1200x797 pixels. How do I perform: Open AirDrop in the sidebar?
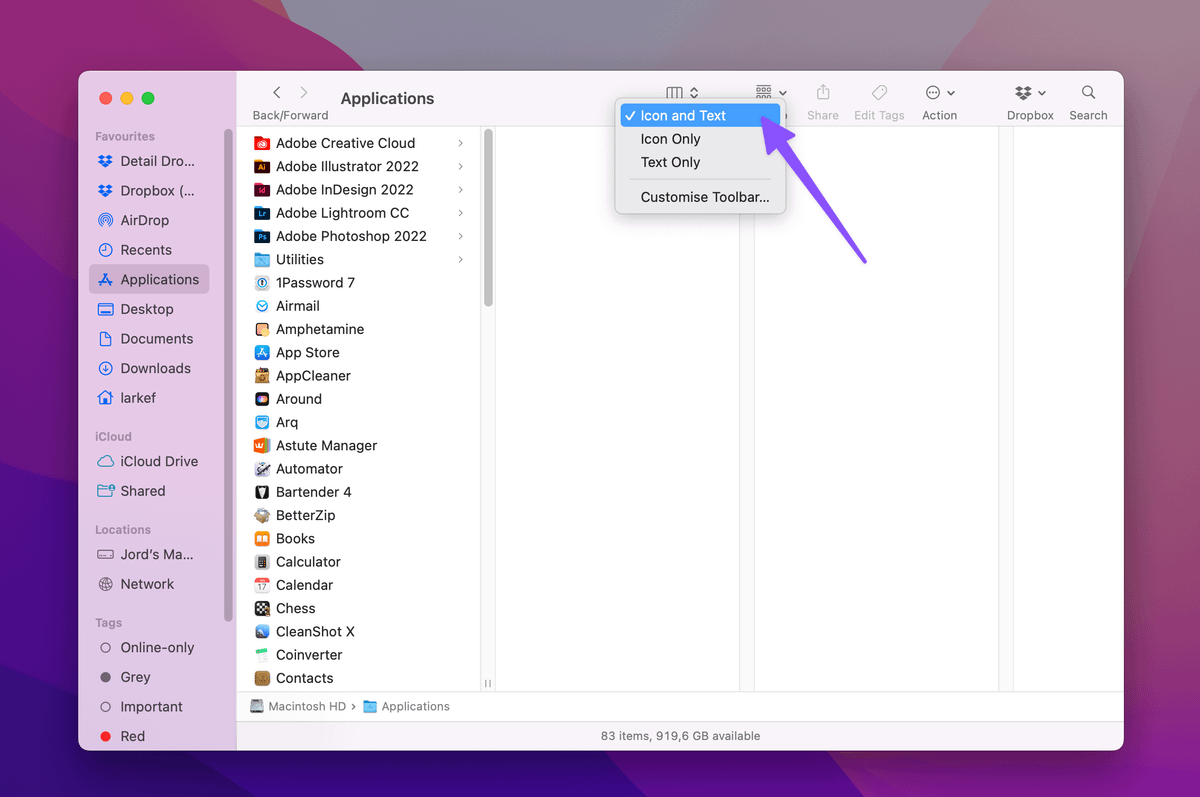(x=144, y=220)
